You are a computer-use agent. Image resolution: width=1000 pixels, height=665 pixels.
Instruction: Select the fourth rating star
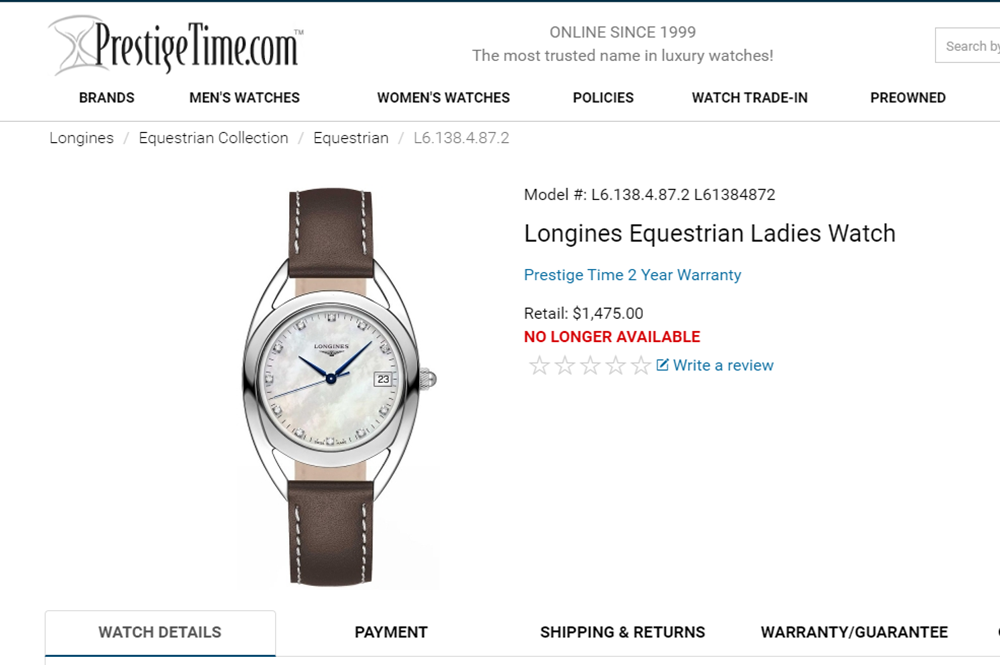coord(615,365)
